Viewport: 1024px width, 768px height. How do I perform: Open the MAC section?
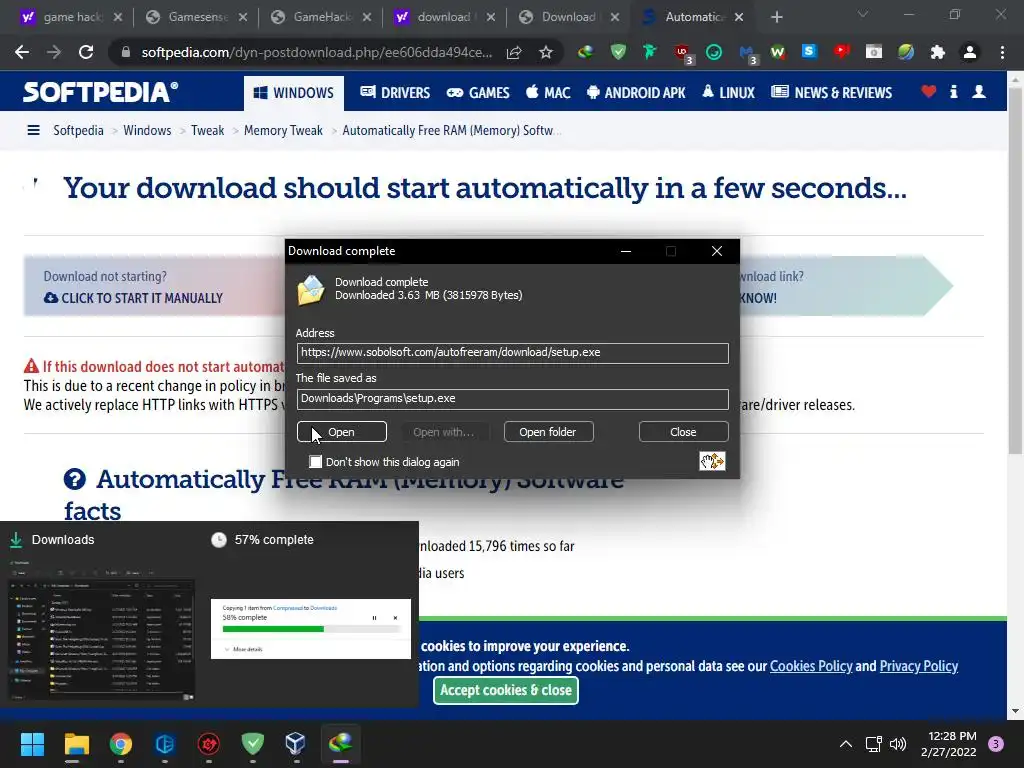click(x=548, y=93)
